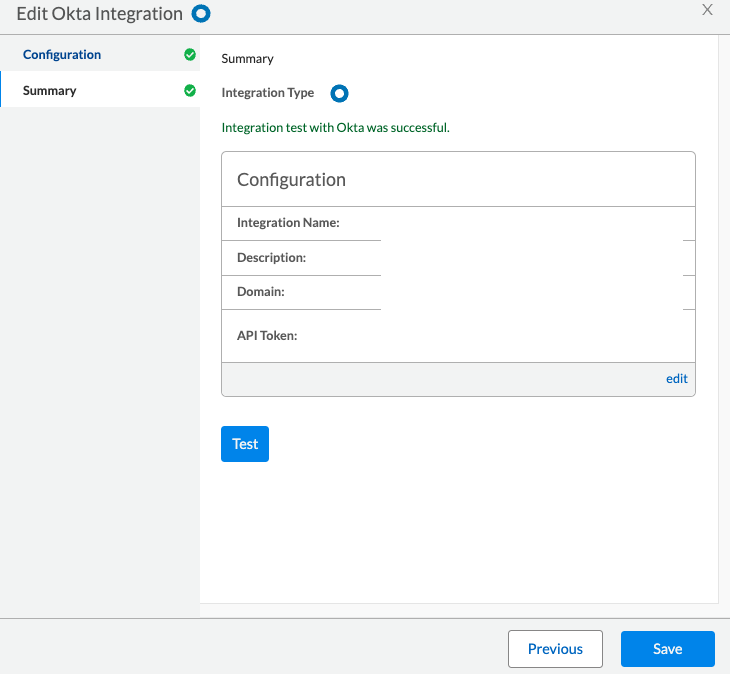The width and height of the screenshot is (730, 674).
Task: Click the Summary heading in main panel
Action: [247, 59]
